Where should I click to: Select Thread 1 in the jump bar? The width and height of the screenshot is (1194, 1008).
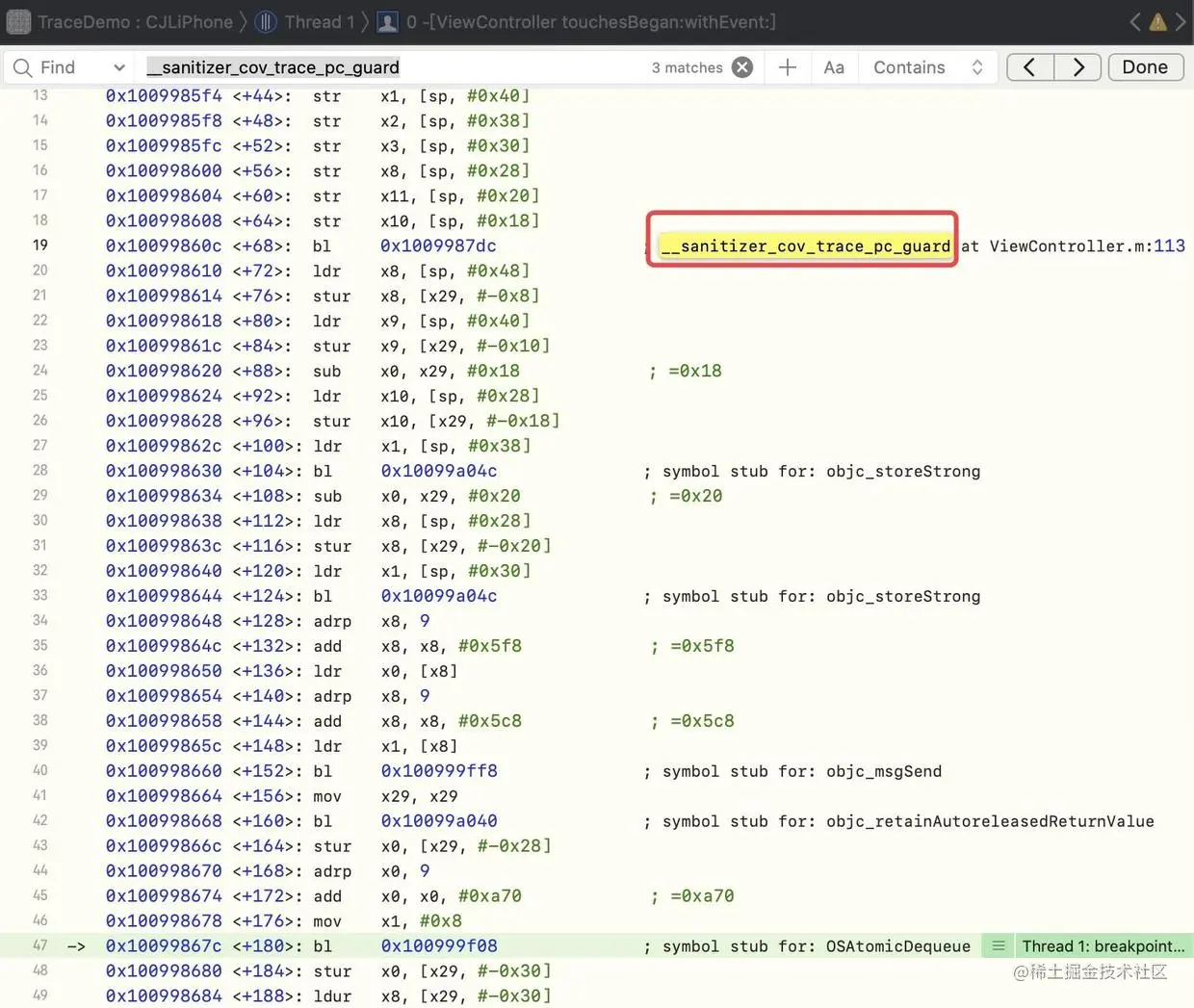319,21
